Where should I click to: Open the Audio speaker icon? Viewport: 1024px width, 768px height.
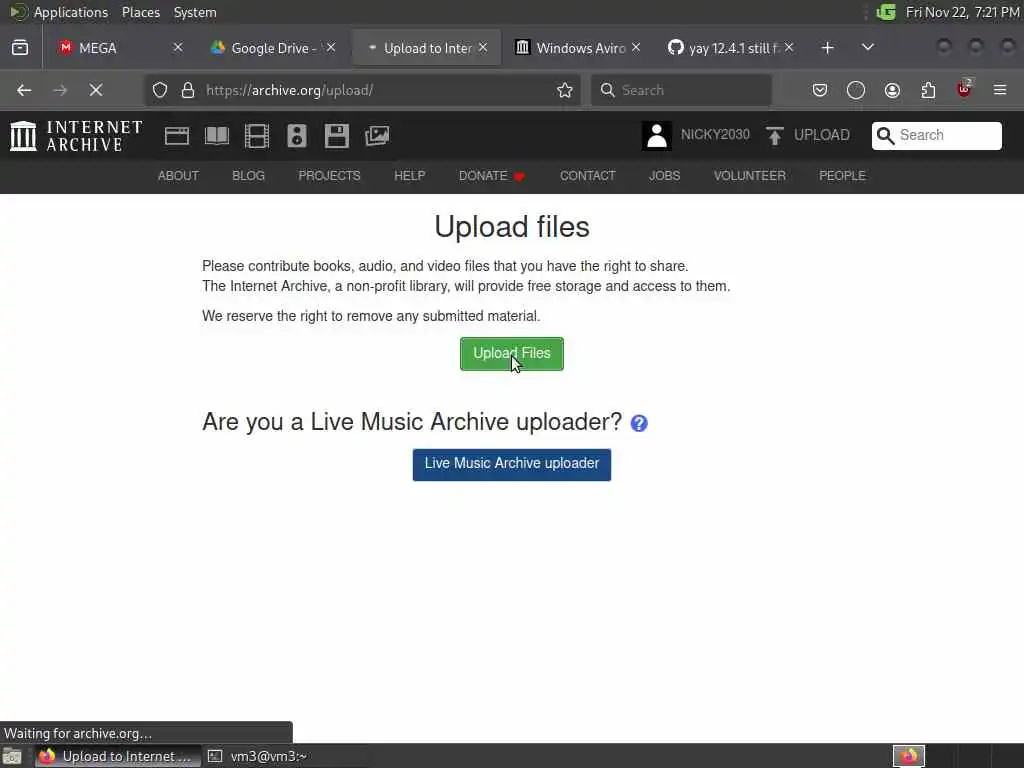(x=296, y=136)
